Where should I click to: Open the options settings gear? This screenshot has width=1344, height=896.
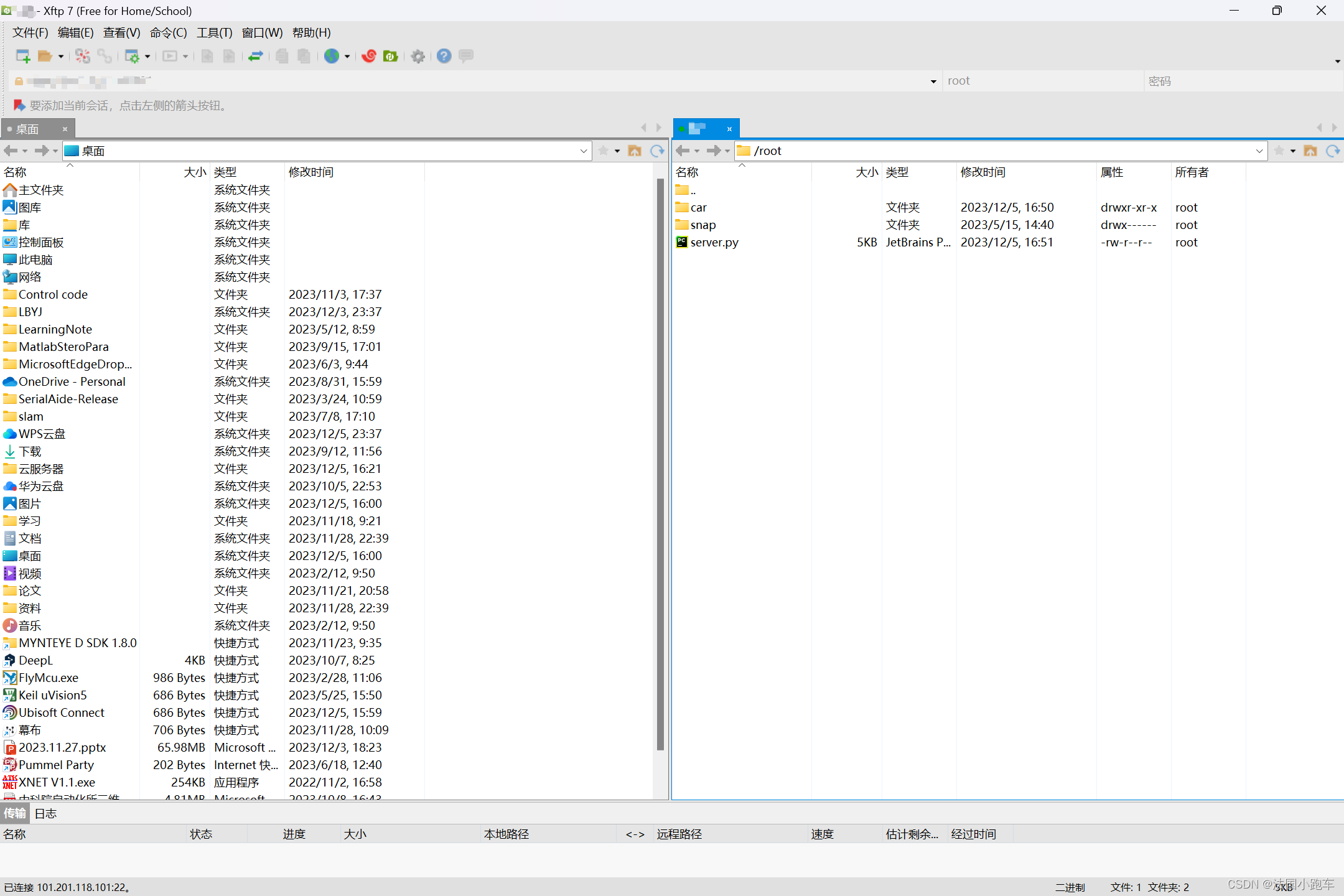[x=418, y=56]
